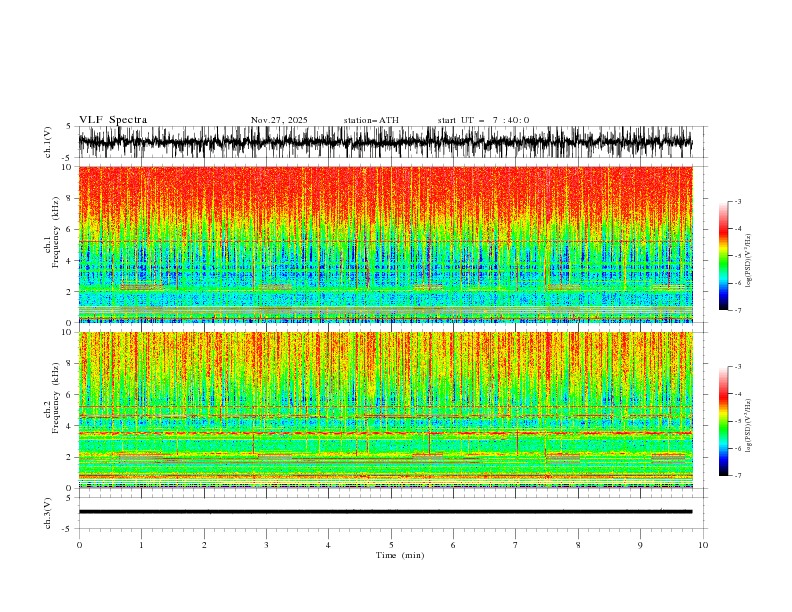This screenshot has height=612, width=792.
Task: Click the time axis "10" tick label
Action: click(703, 545)
